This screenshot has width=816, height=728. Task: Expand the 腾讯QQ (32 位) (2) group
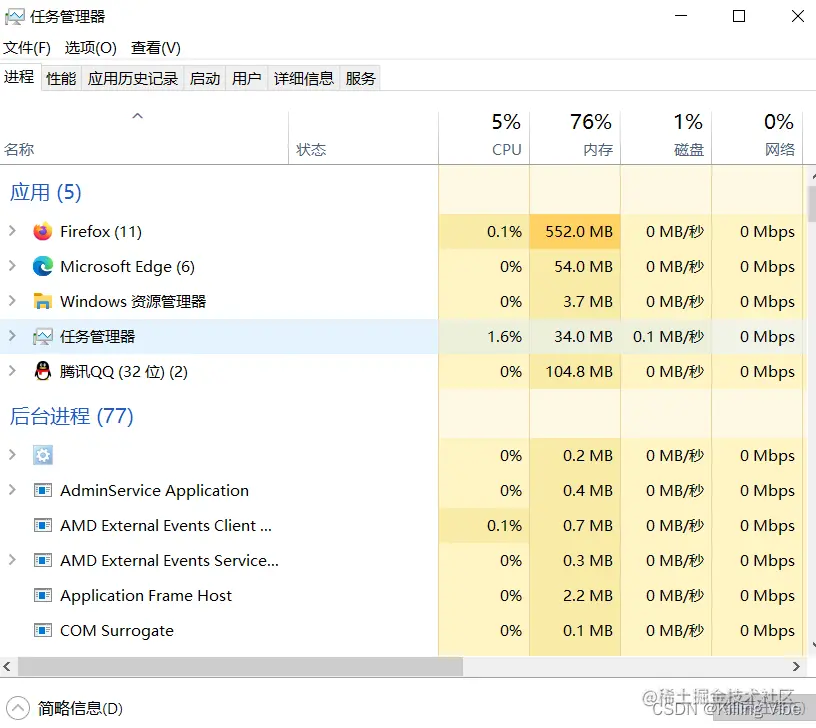(x=12, y=371)
